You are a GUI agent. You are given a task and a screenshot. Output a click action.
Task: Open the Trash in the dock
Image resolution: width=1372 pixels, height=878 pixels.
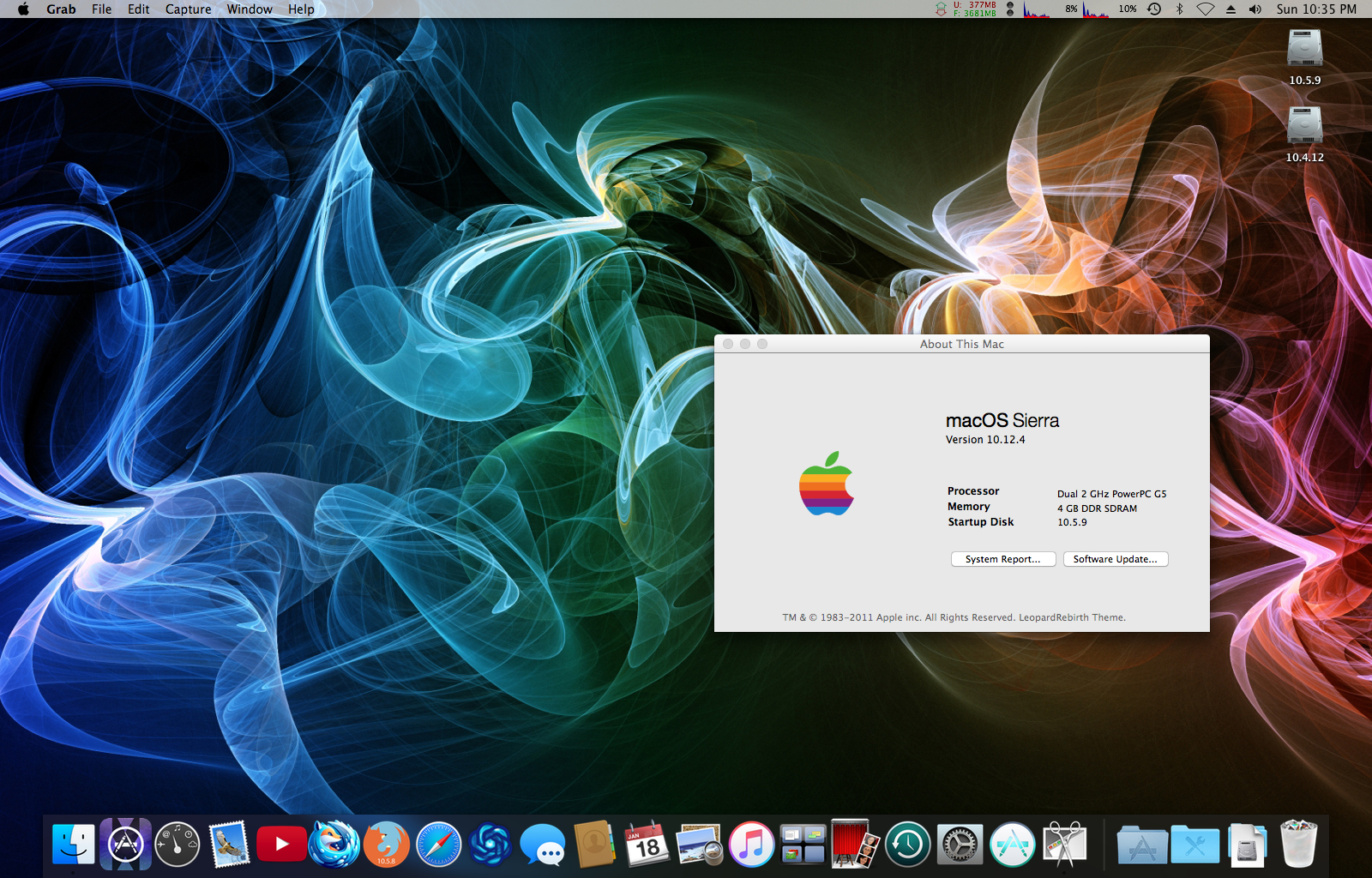(1298, 845)
